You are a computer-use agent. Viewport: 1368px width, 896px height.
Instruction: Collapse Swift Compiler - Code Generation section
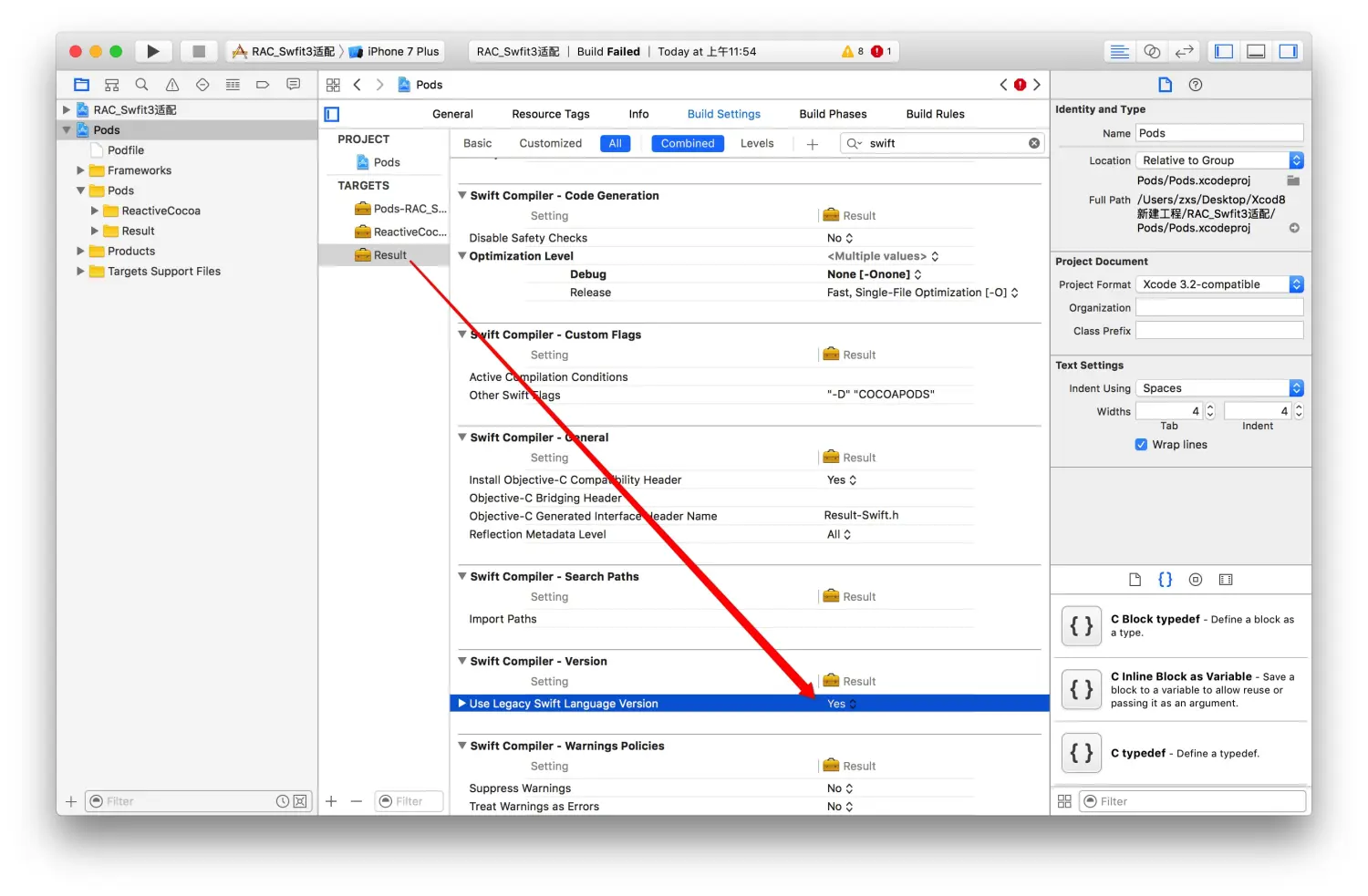coord(462,195)
